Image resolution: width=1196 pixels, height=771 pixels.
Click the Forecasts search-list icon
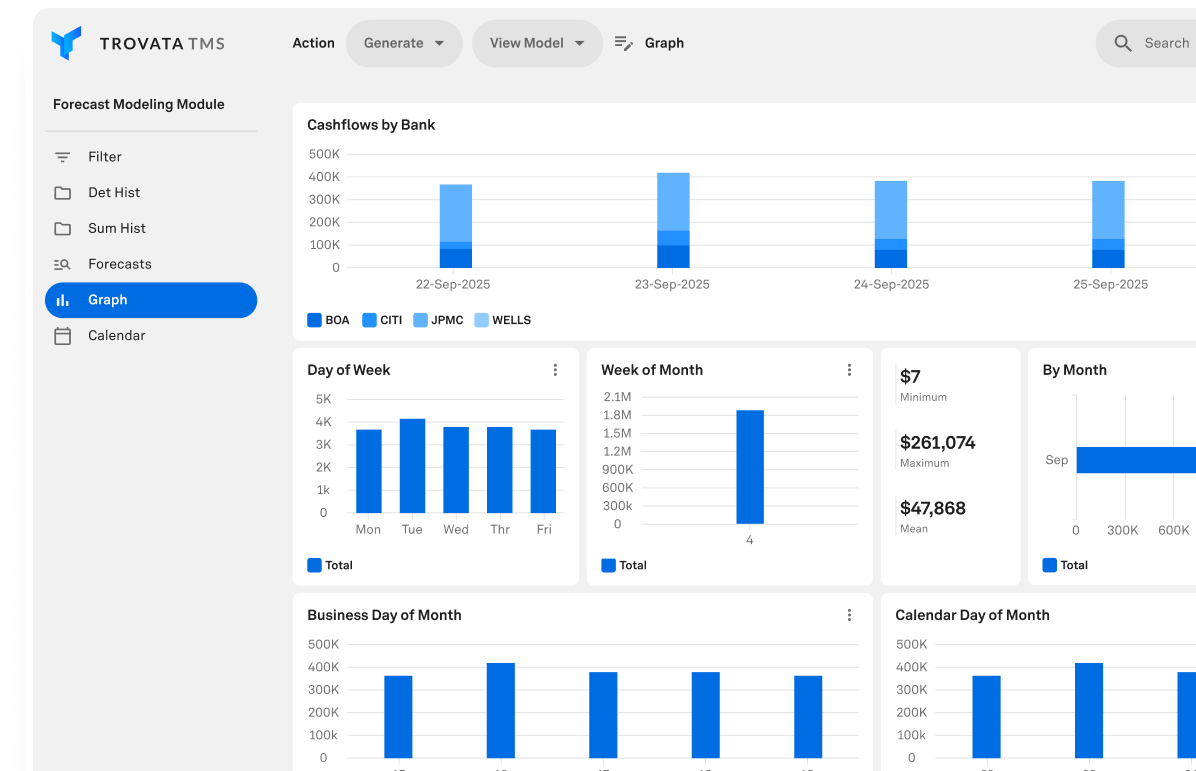pos(62,265)
